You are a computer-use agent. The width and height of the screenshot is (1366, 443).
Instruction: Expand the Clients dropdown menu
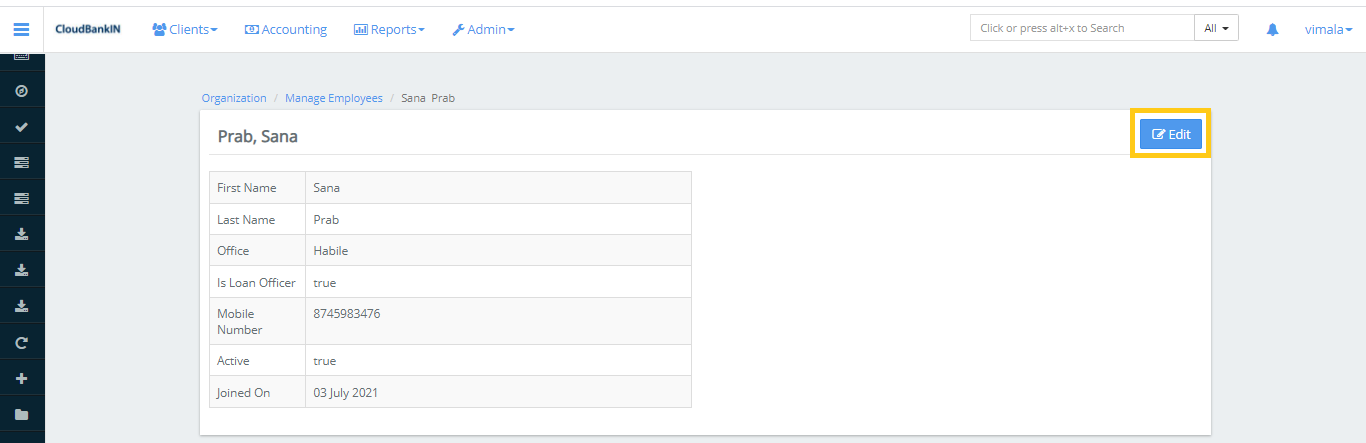[x=185, y=30]
